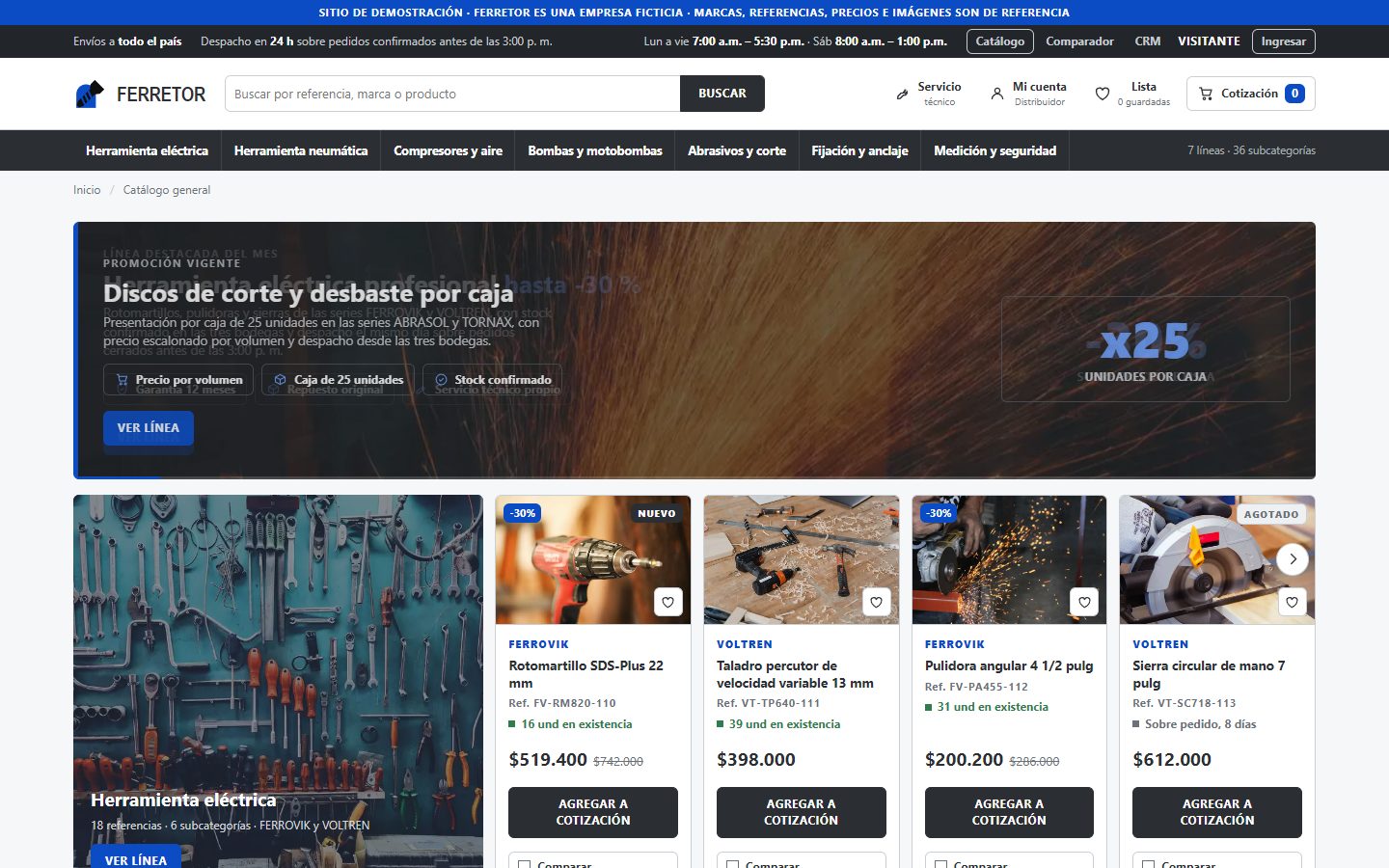Image resolution: width=1389 pixels, height=868 pixels.
Task: Open the Rotomartillo drill product image
Action: [593, 560]
